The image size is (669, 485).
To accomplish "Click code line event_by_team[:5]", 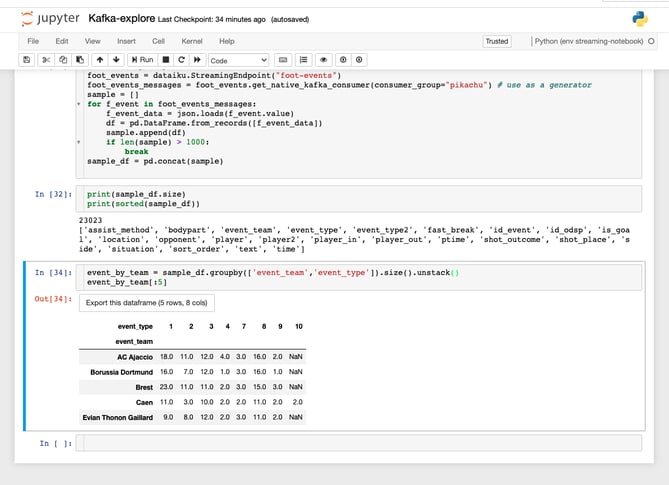I will click(127, 282).
